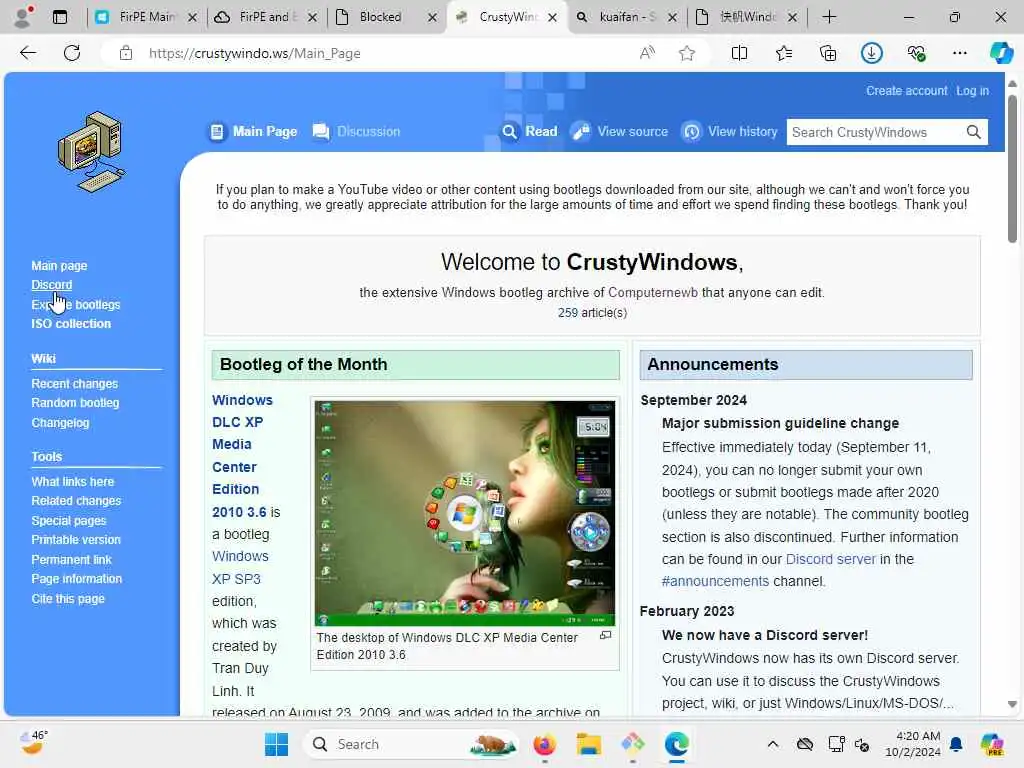Click Microsoft Edge taskbar icon
This screenshot has height=768, width=1024.
[677, 744]
